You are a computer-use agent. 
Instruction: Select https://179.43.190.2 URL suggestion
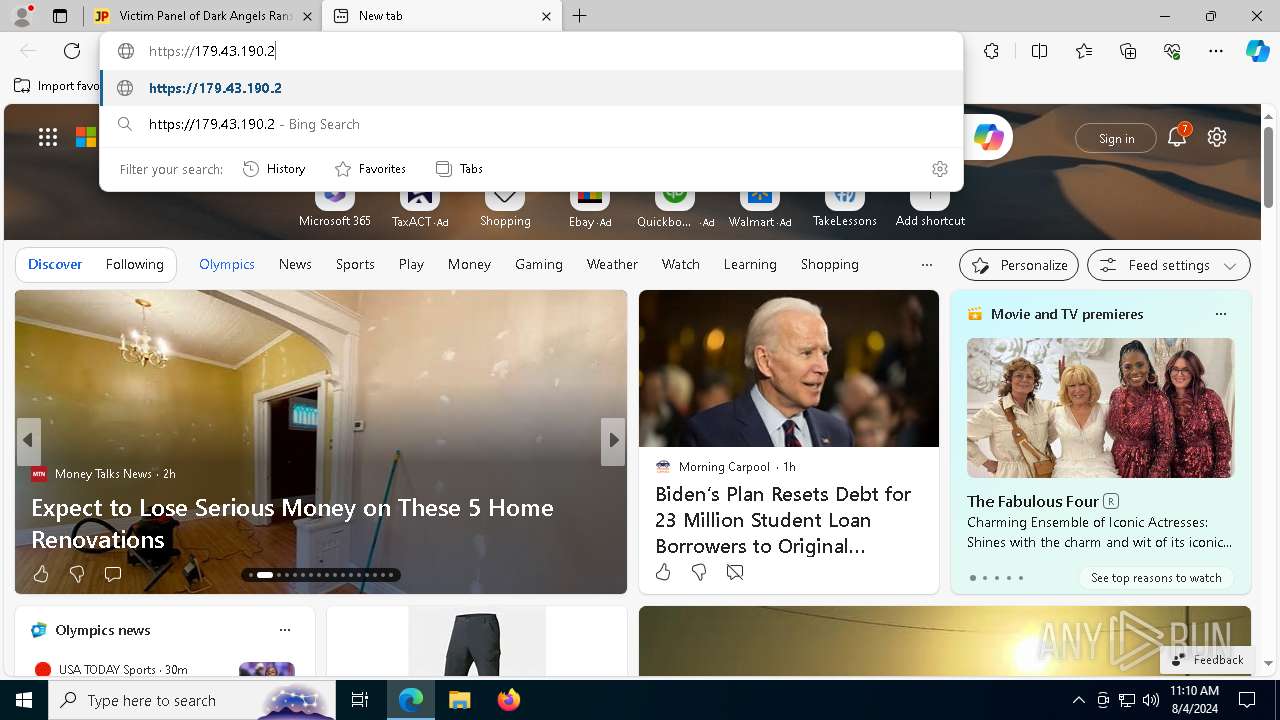click(x=532, y=88)
